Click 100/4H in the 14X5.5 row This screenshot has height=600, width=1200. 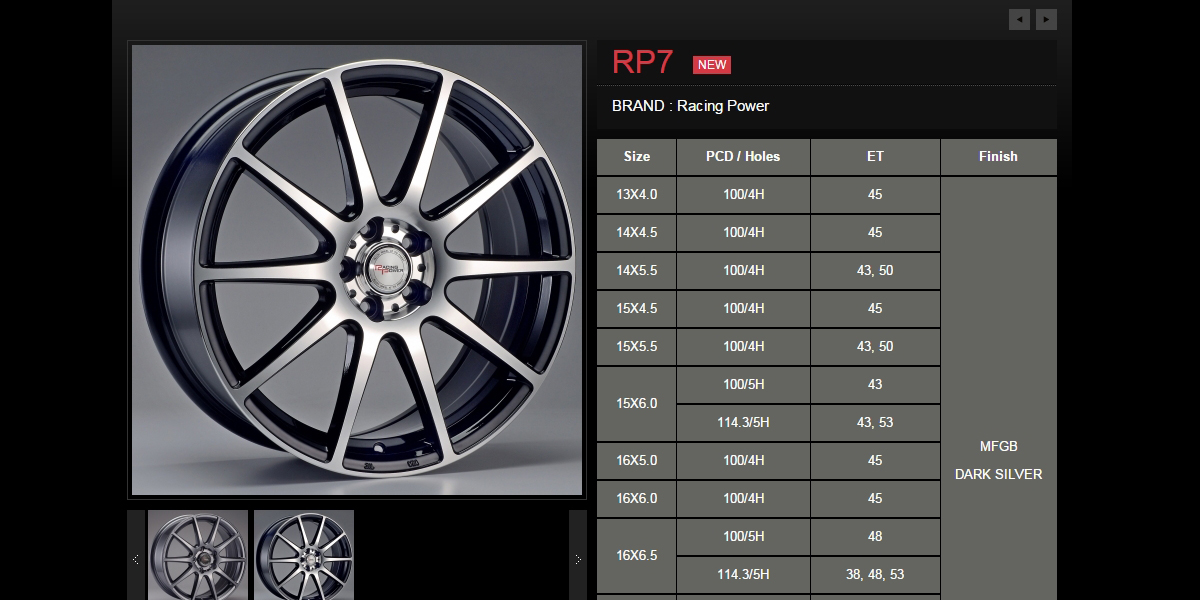point(743,271)
